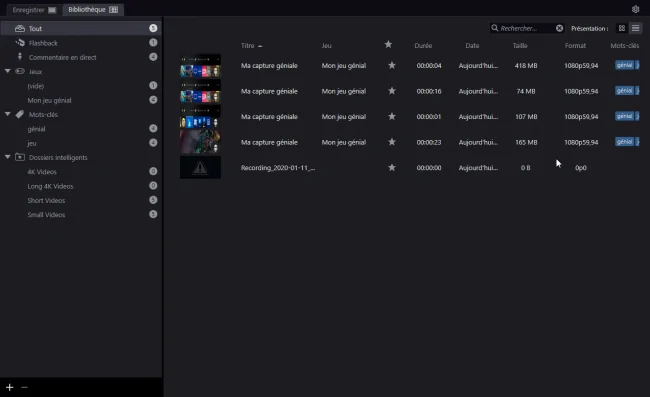The image size is (650, 397).
Task: Switch to the Enregistrer tab
Action: click(x=34, y=10)
